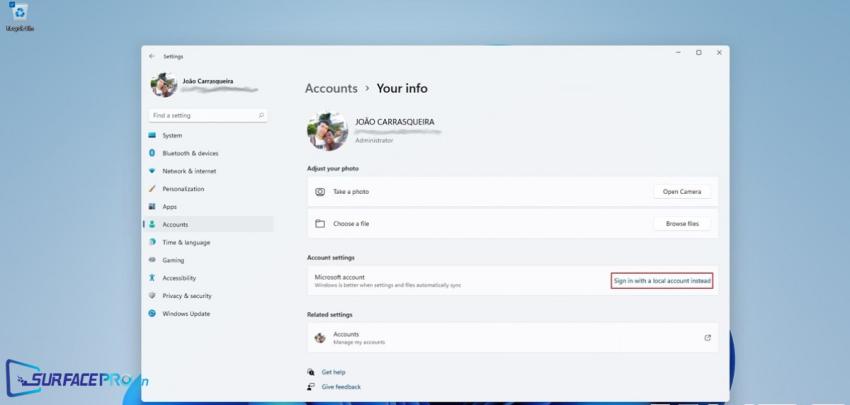Select Accounts in sidebar

point(208,224)
